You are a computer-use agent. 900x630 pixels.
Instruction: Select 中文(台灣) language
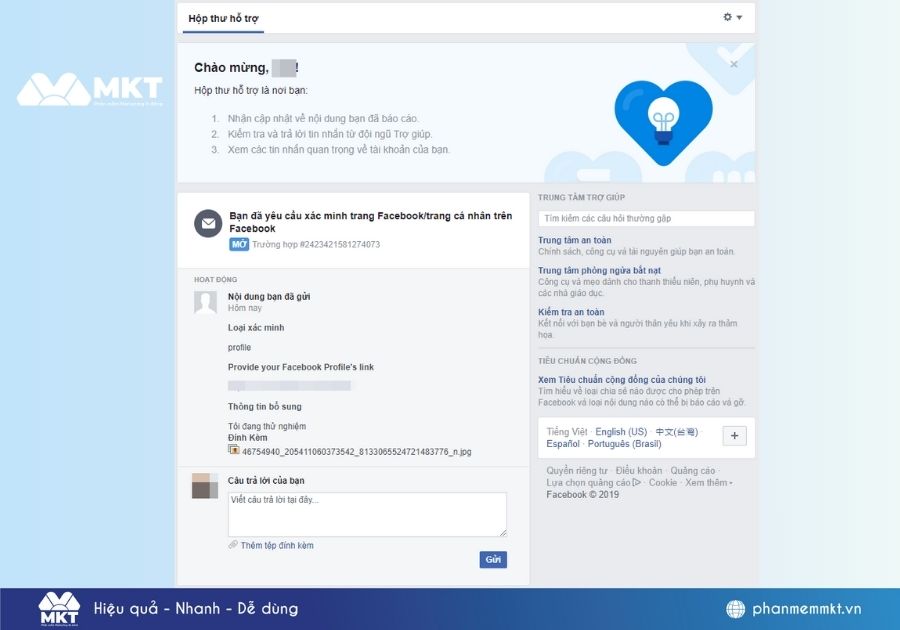[677, 431]
